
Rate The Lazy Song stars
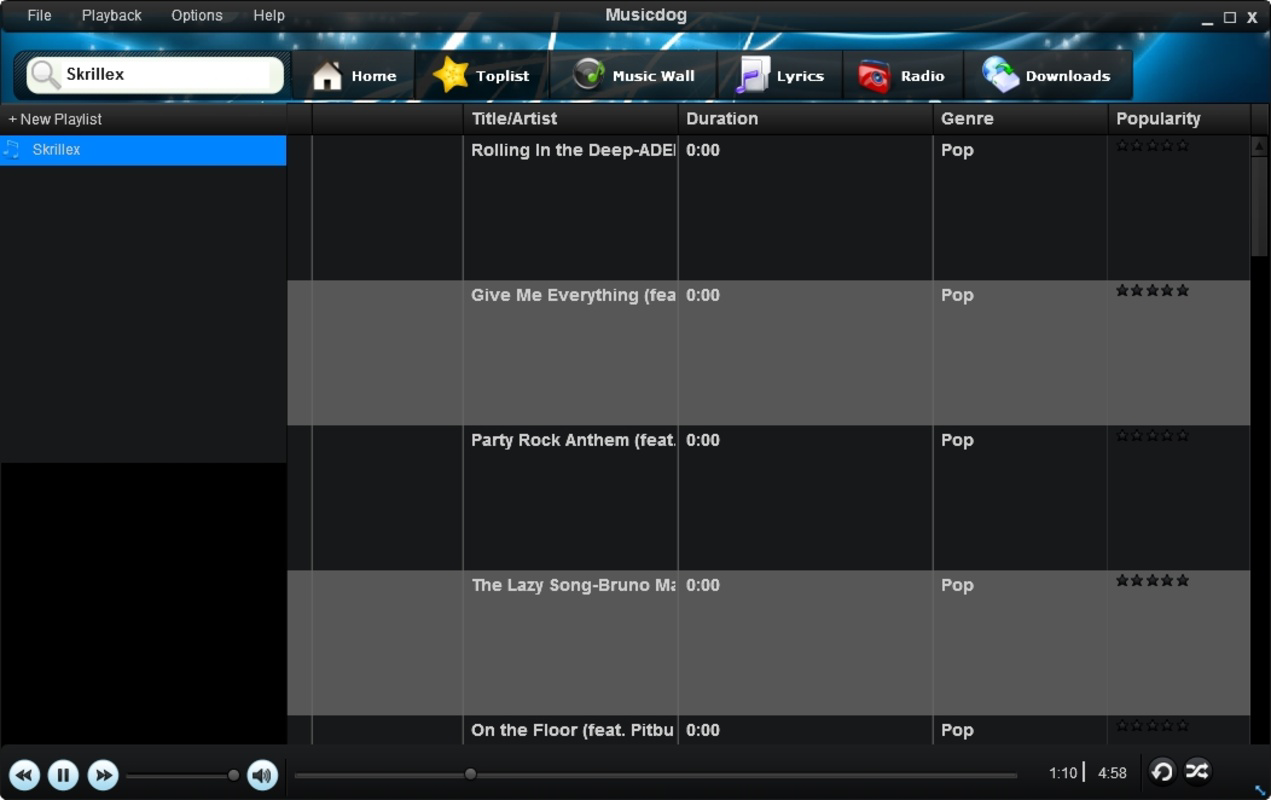[x=1152, y=580]
